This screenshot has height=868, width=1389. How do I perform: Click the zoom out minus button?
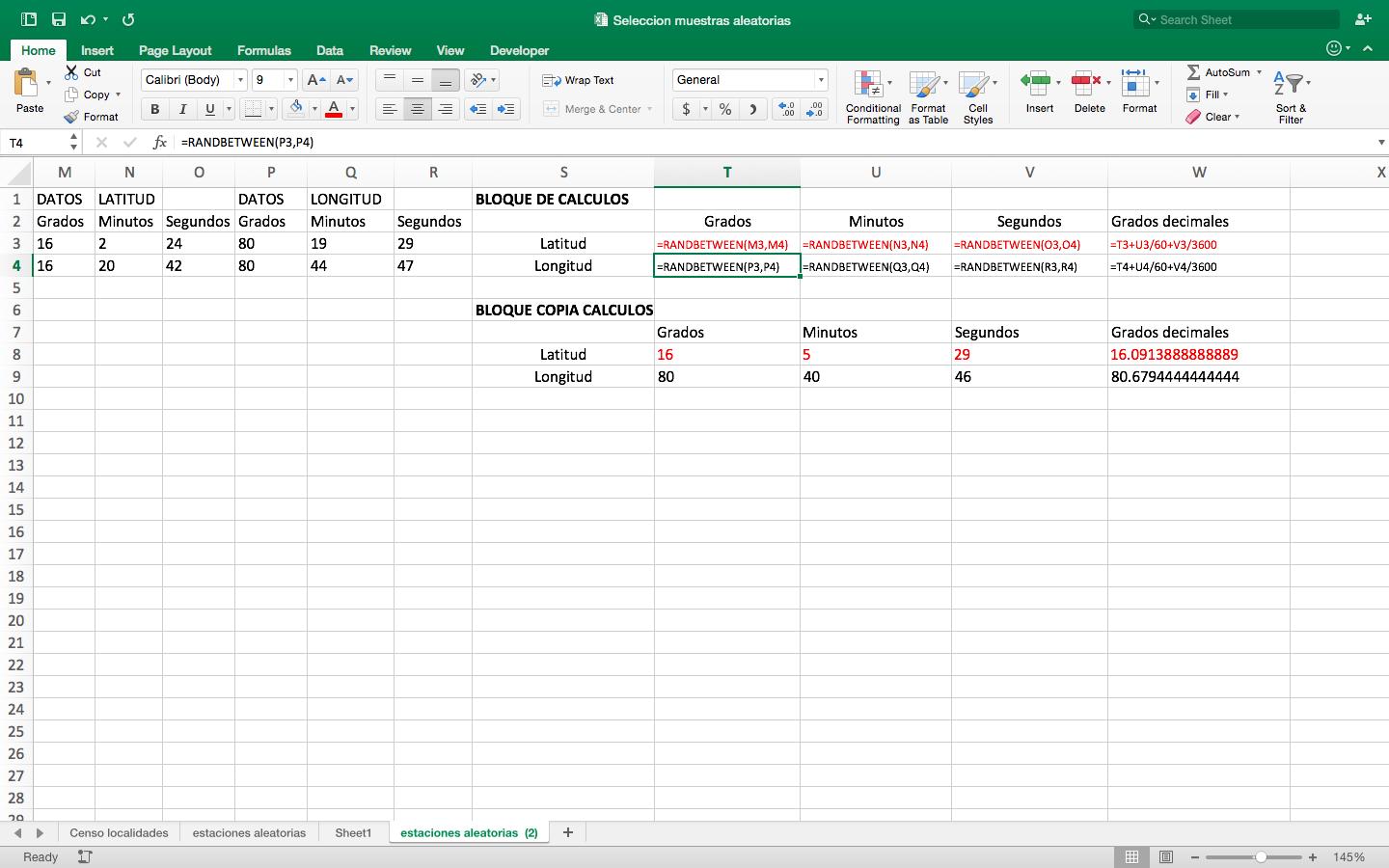[x=1194, y=856]
